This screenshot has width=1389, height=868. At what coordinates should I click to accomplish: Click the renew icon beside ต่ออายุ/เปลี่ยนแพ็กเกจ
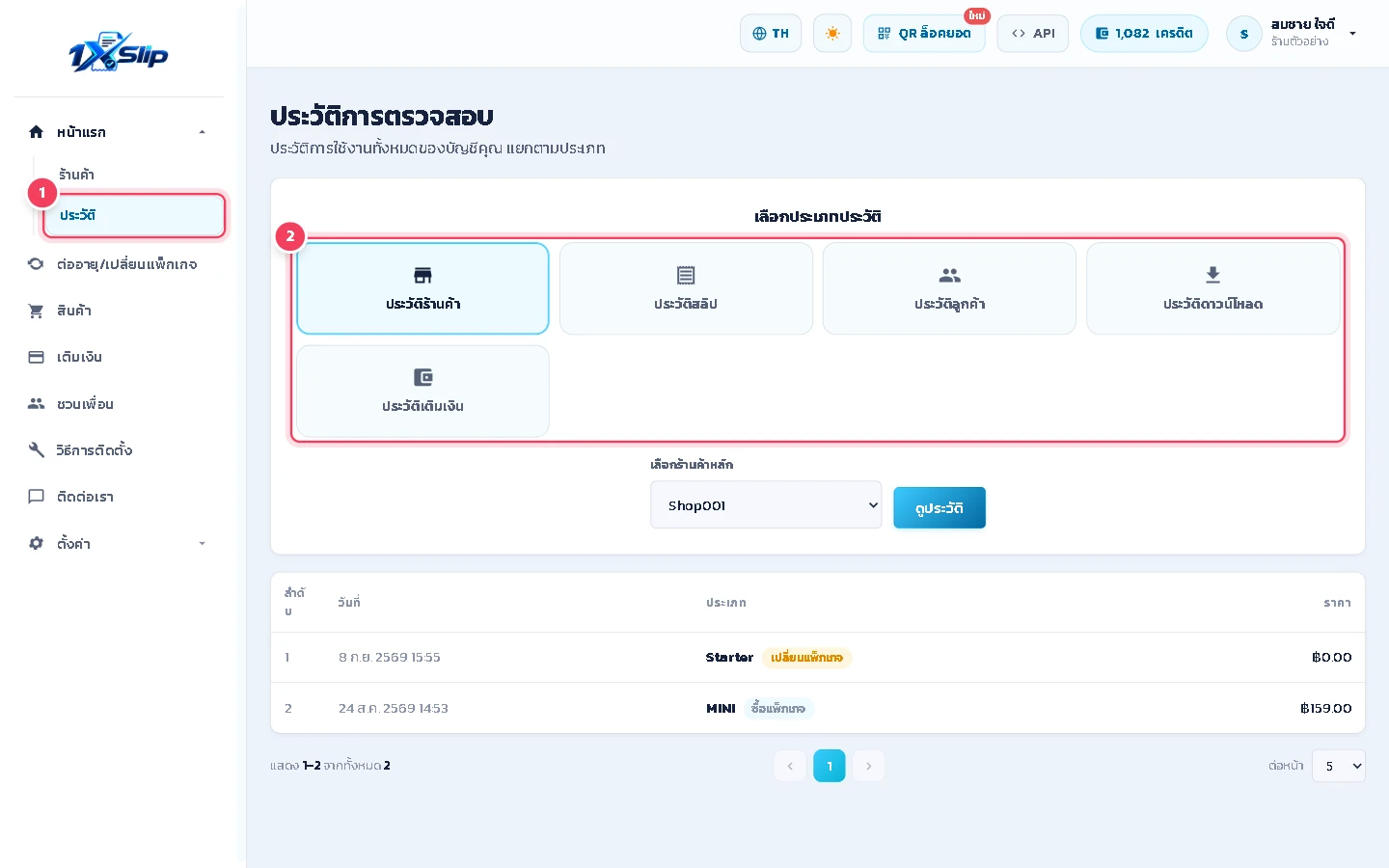coord(36,263)
